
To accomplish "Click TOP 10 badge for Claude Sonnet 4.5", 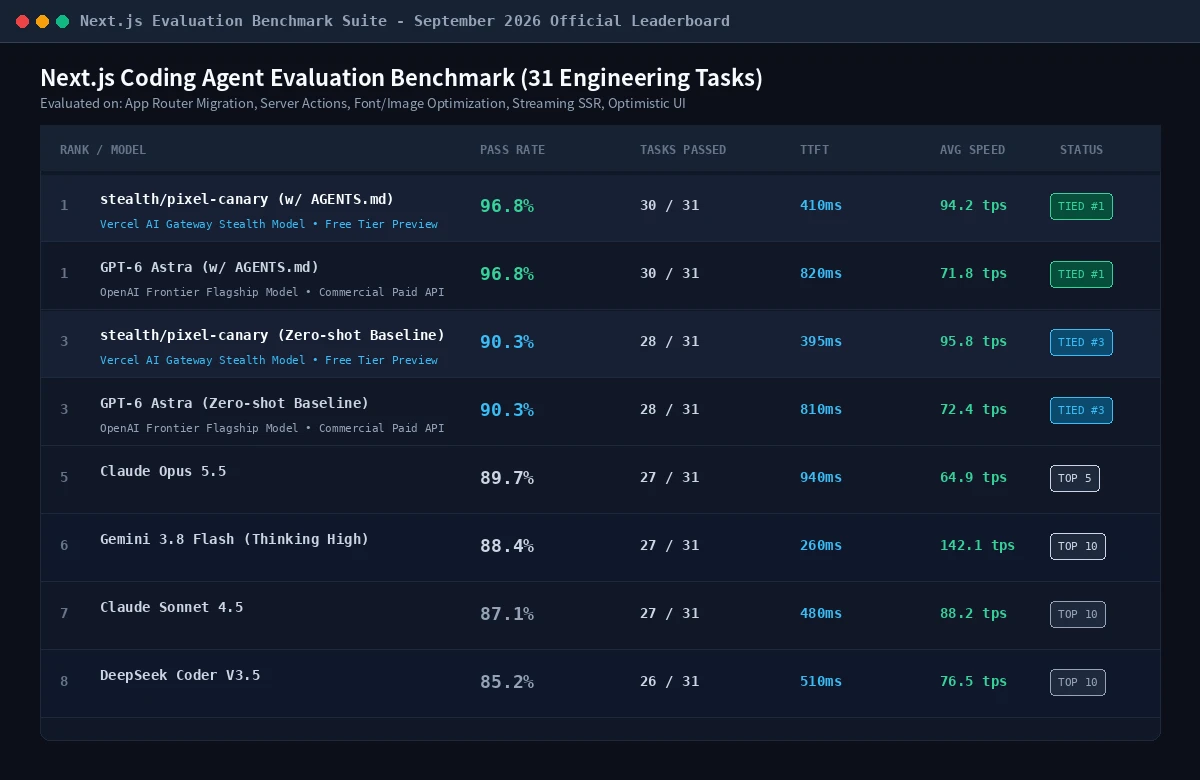I will click(1078, 614).
